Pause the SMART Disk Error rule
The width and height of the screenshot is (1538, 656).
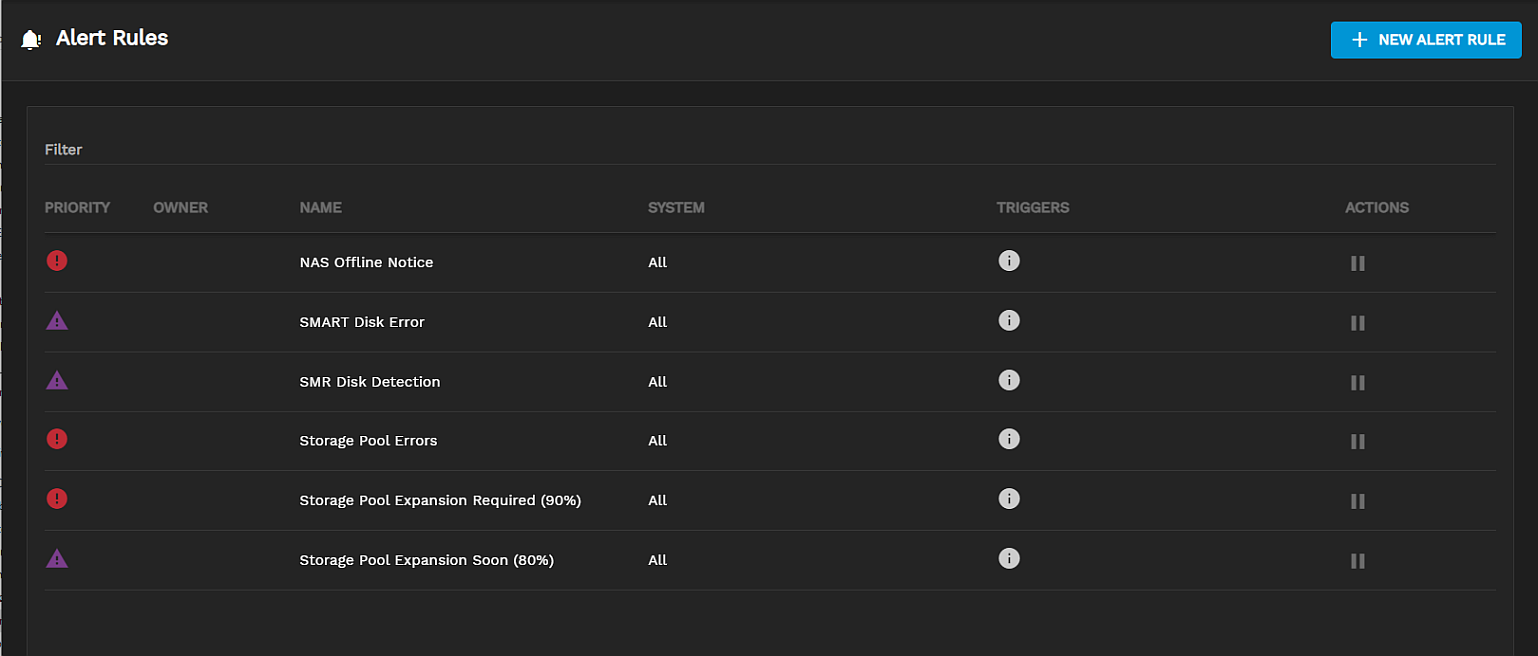(1357, 323)
